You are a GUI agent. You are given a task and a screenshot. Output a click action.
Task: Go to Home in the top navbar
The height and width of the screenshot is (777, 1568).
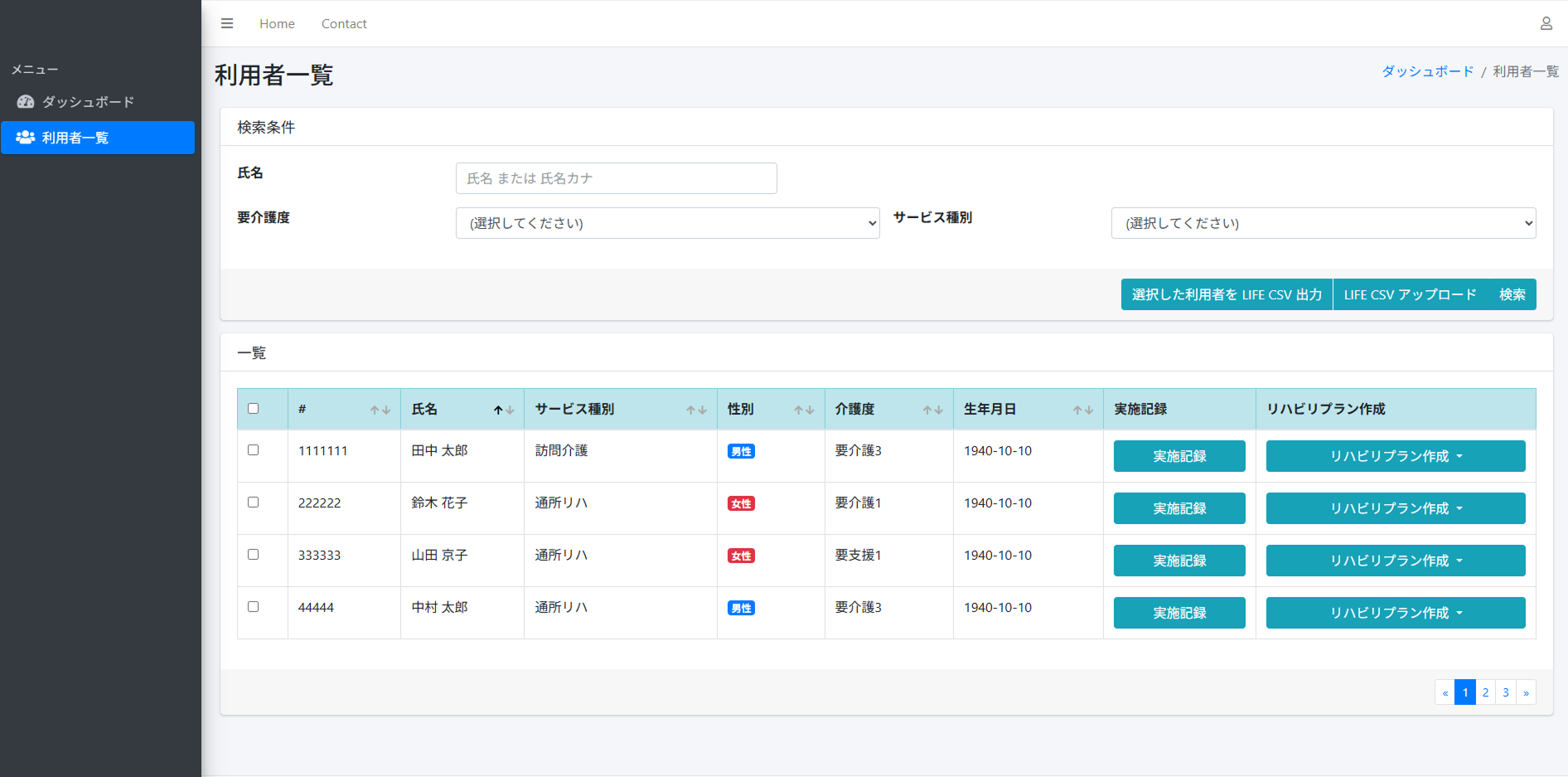277,24
